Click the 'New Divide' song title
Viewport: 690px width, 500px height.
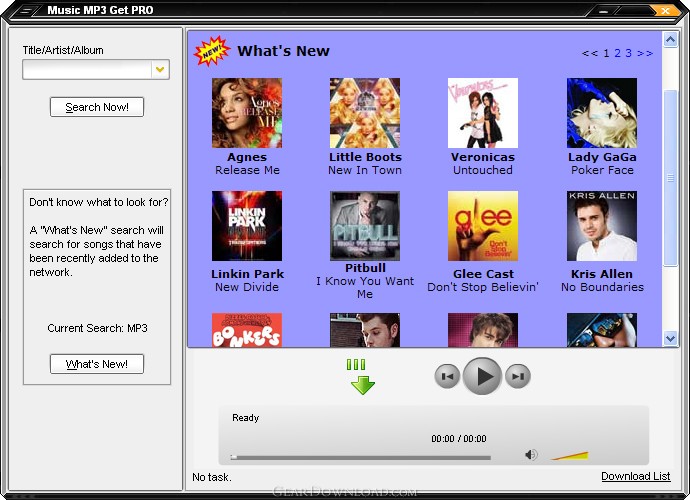click(247, 287)
